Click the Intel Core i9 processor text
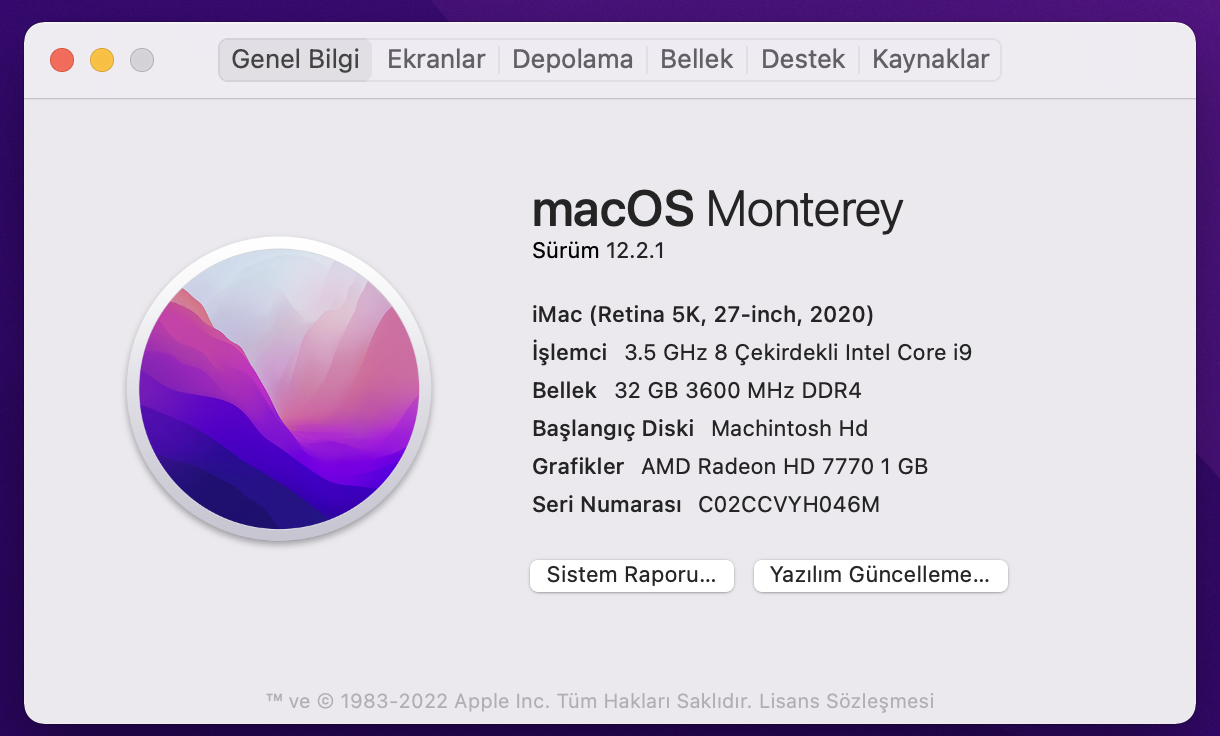The height and width of the screenshot is (736, 1220). (x=798, y=353)
